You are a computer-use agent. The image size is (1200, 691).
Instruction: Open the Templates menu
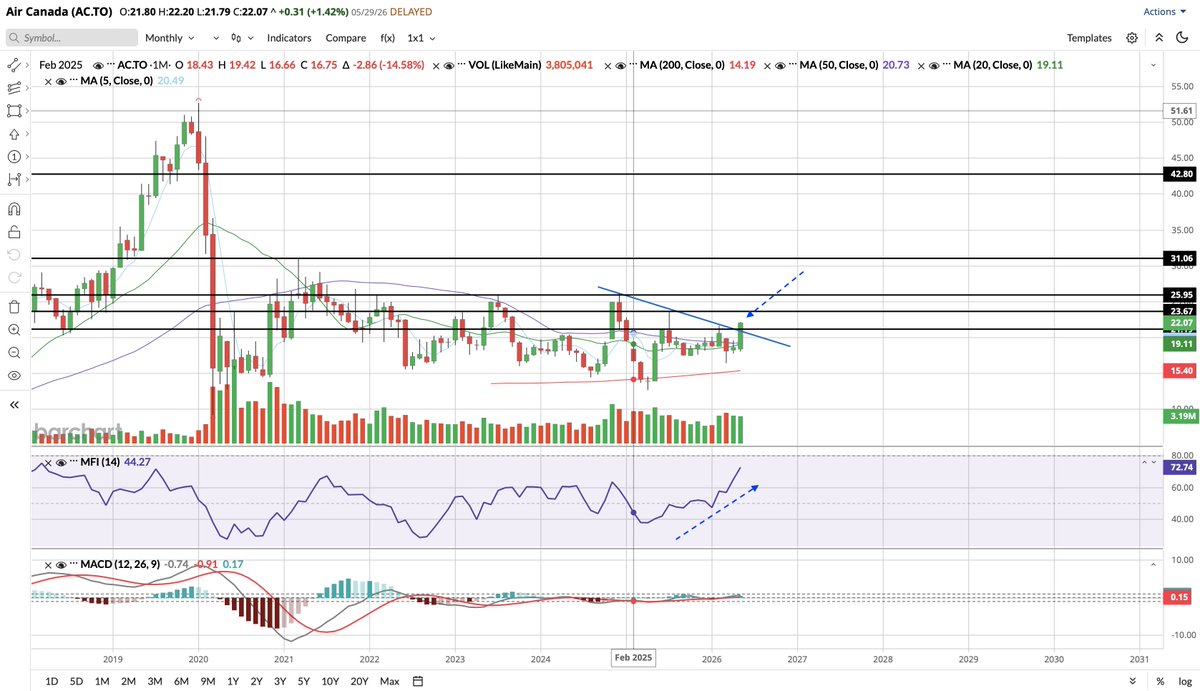[x=1089, y=38]
